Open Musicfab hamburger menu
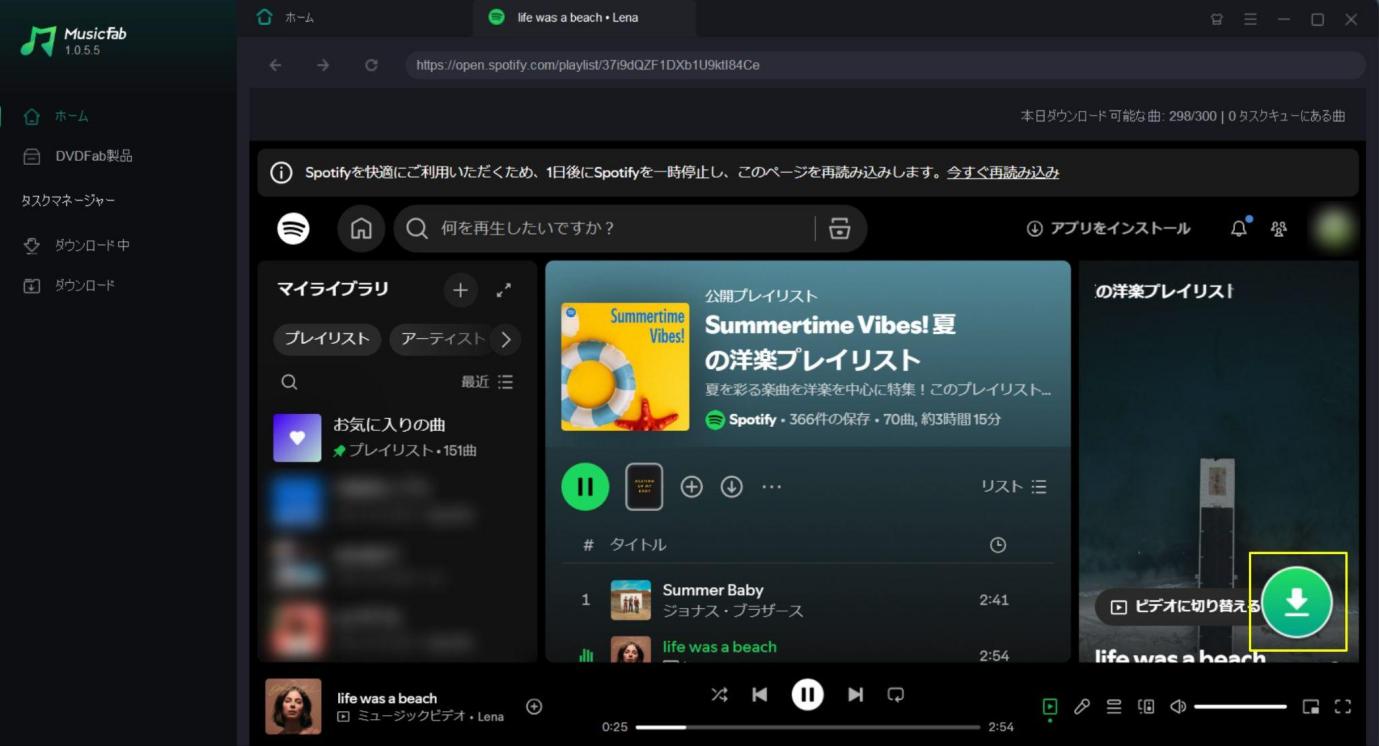 point(1250,19)
